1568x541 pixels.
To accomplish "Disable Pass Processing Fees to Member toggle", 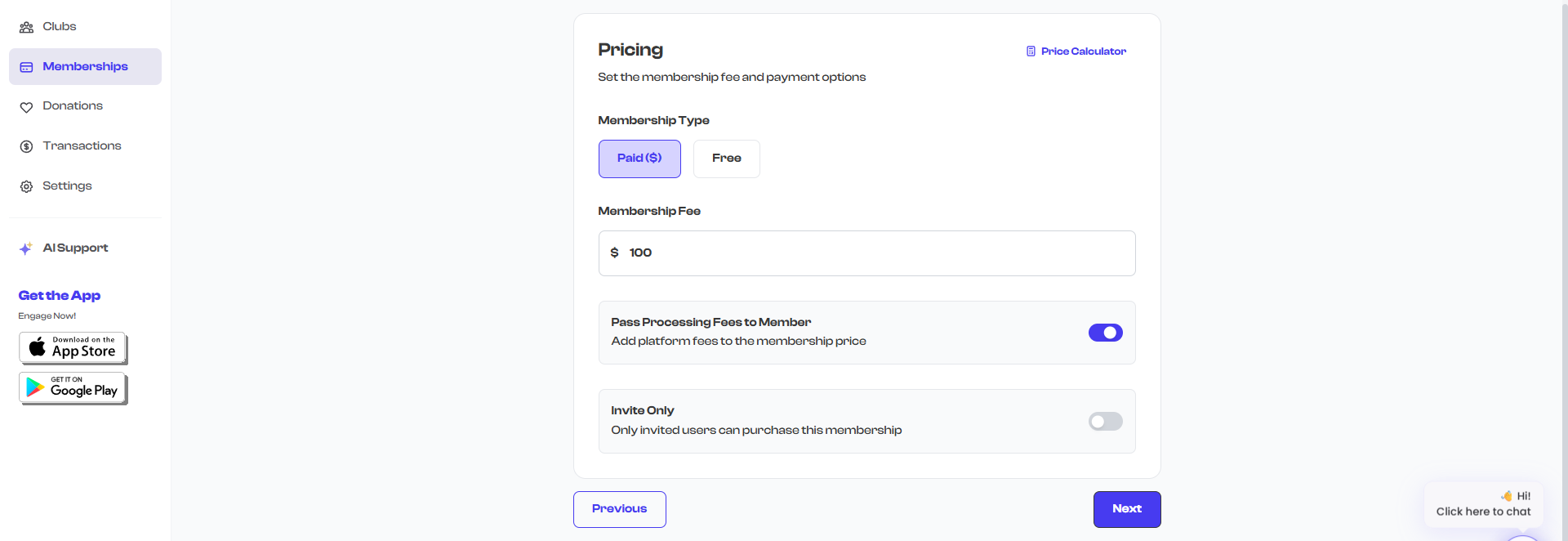I will point(1106,333).
